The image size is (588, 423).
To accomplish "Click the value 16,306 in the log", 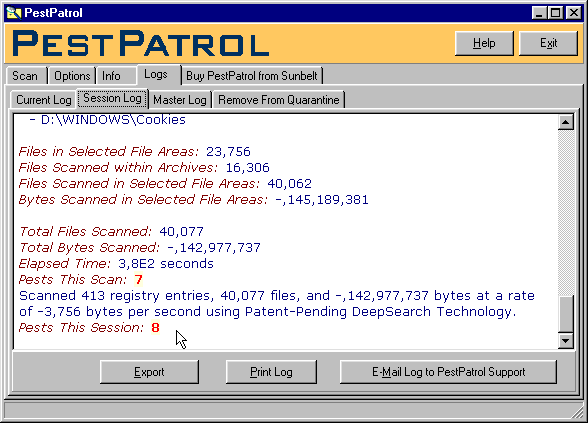I will [x=248, y=168].
